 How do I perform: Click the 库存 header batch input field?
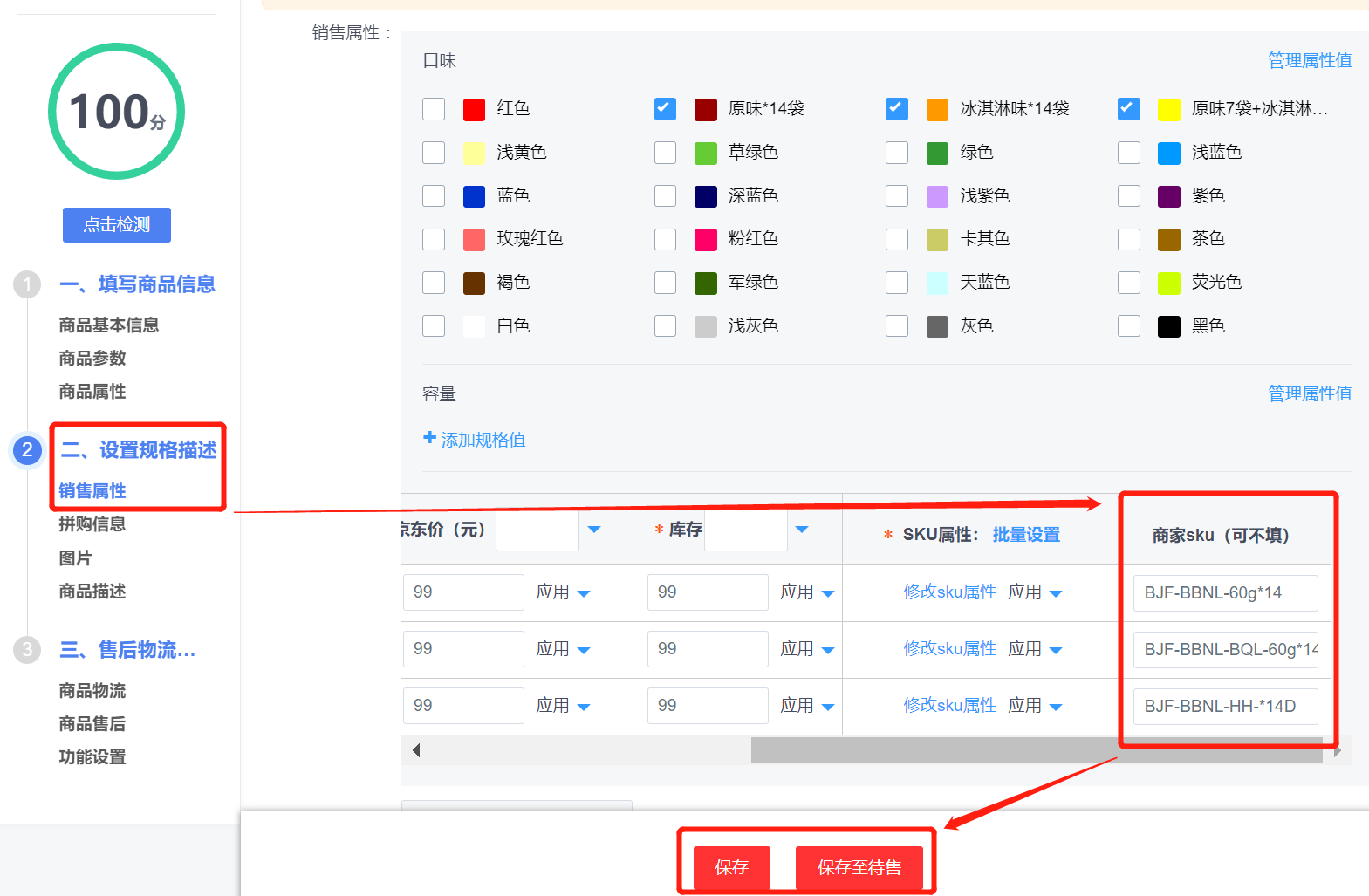745,530
